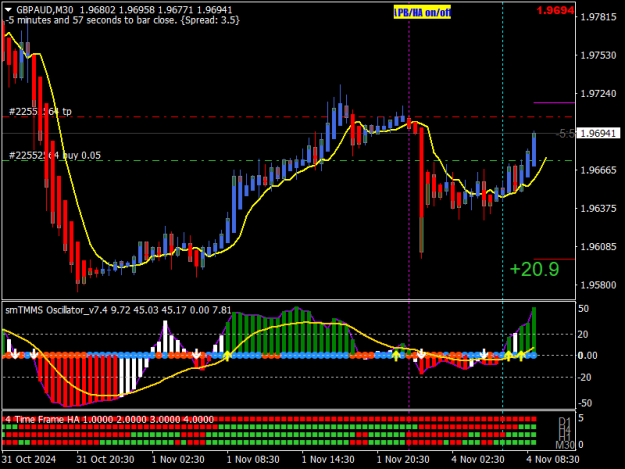Toggle the PB/HA on/off button
This screenshot has height=469, width=625.
pyautogui.click(x=422, y=13)
